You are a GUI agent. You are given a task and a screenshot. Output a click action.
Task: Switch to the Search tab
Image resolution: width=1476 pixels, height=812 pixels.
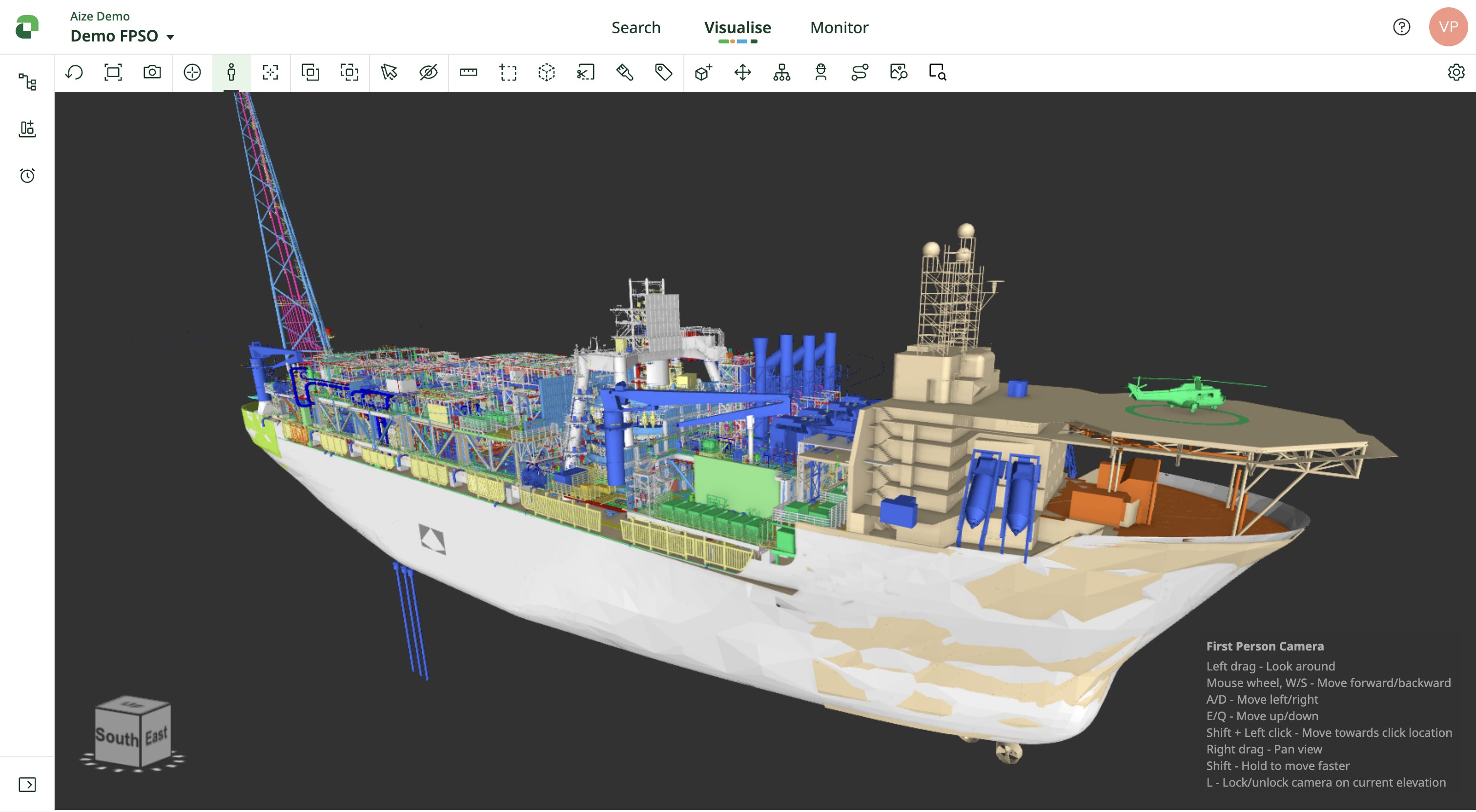(635, 27)
